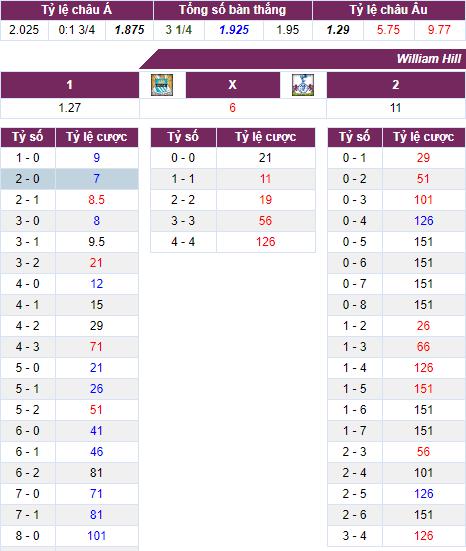This screenshot has height=551, width=466.
Task: Click the away team crest icon
Action: 303,85
